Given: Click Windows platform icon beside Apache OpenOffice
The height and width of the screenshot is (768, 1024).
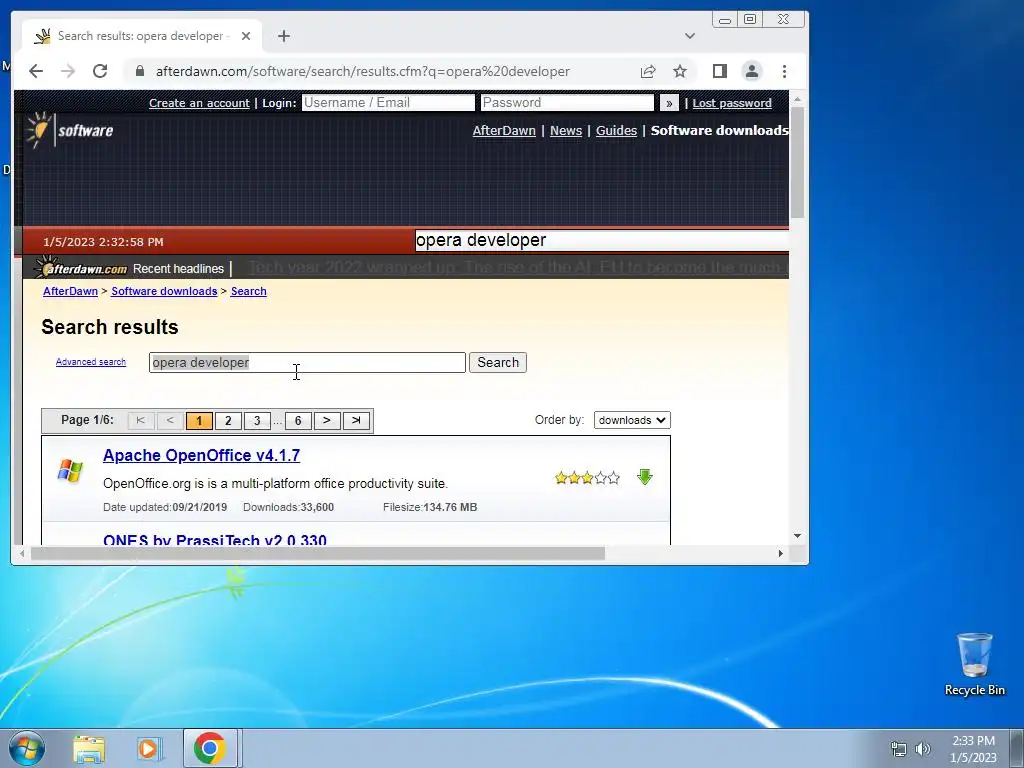Looking at the screenshot, I should [70, 471].
